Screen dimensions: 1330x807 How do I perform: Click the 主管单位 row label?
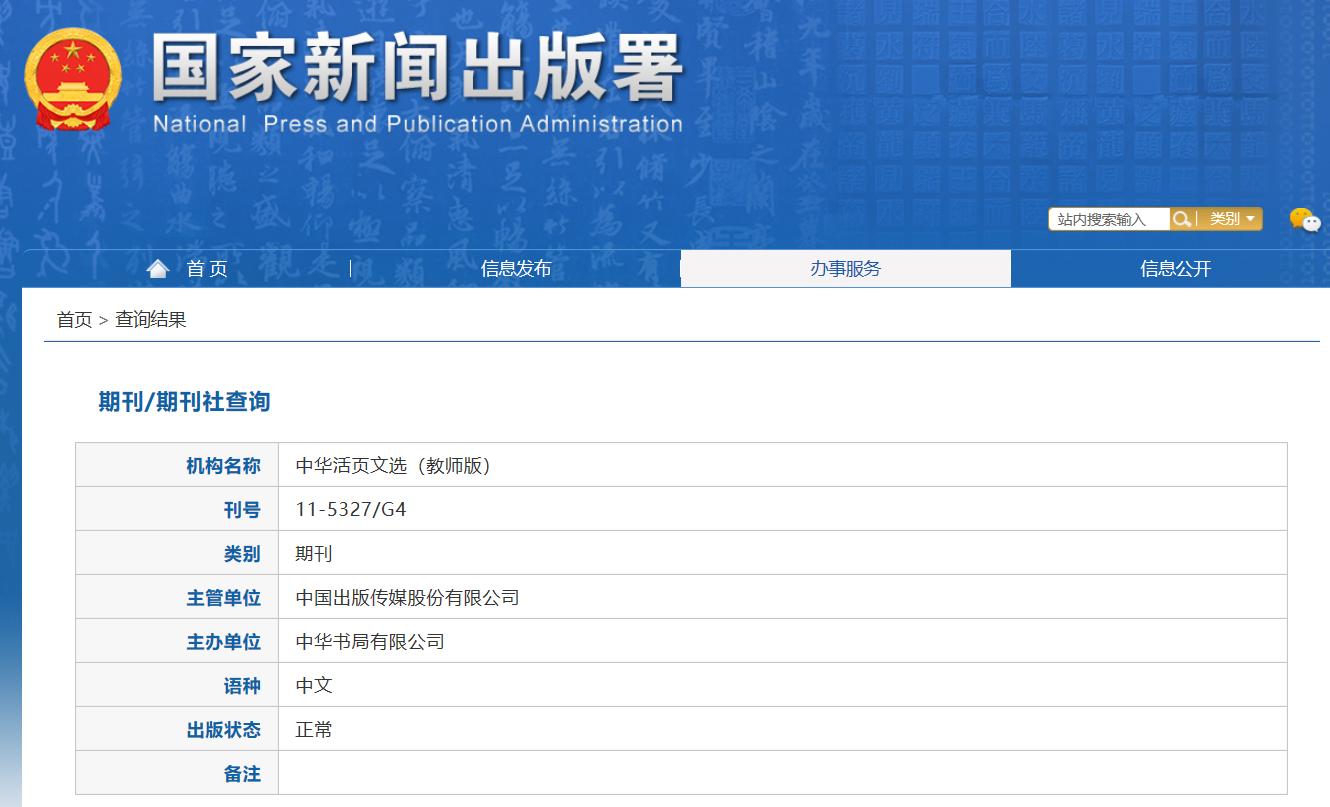click(x=223, y=598)
